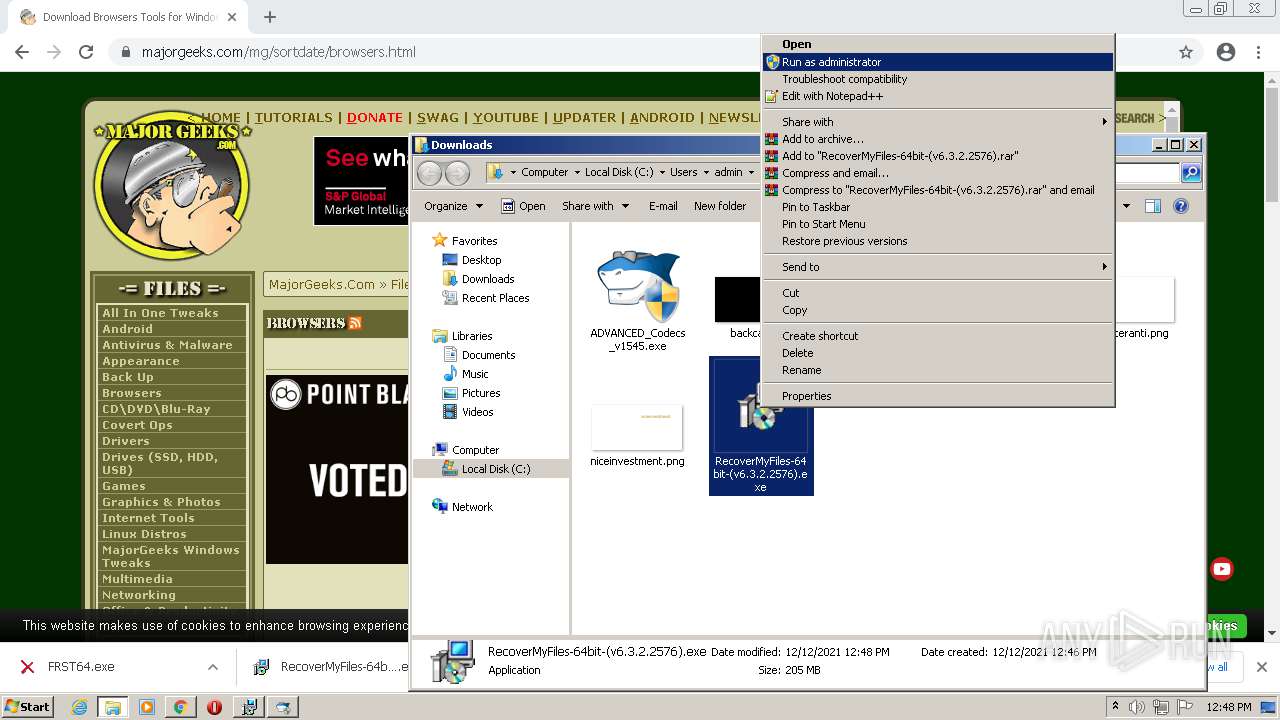Open a new Chrome tab with plus
Image resolution: width=1280 pixels, height=720 pixels.
pos(270,17)
